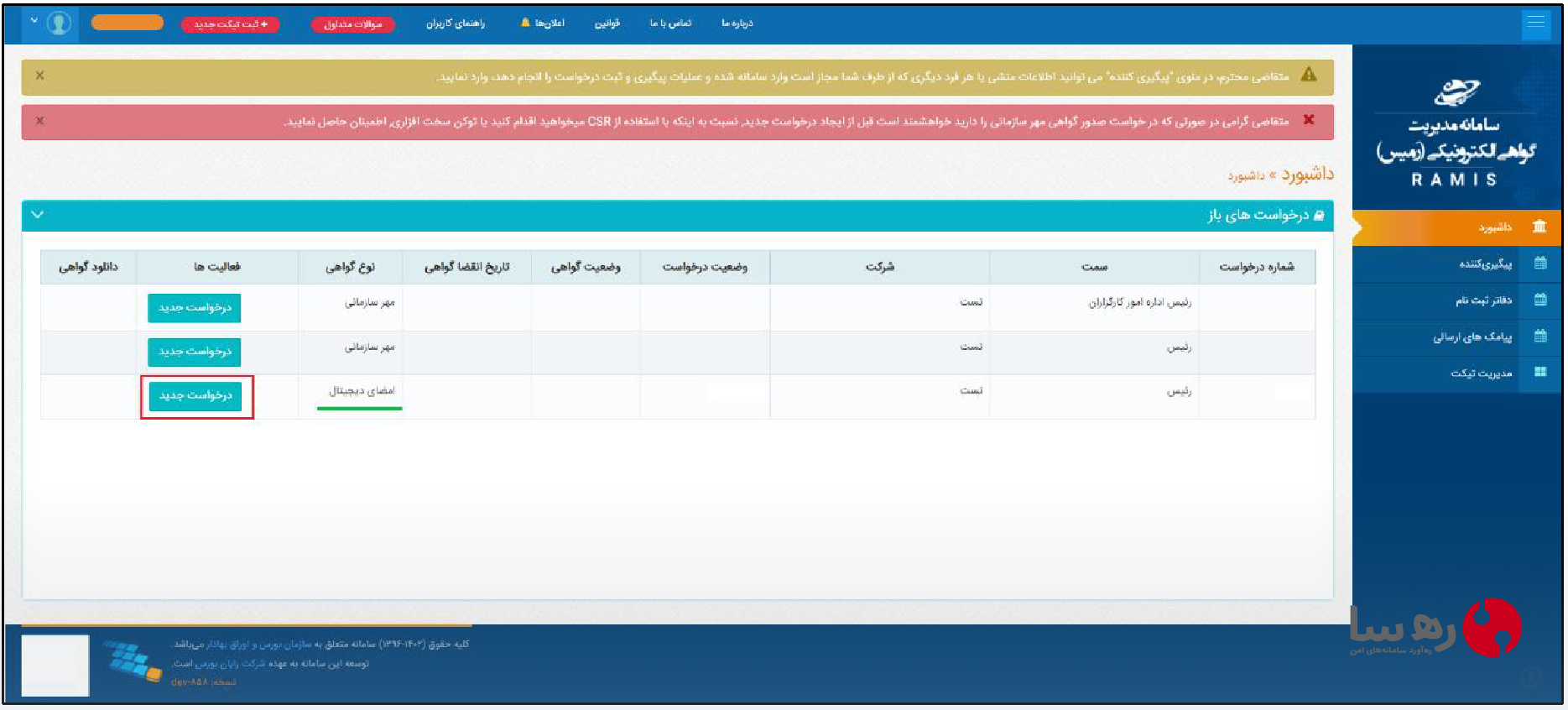Click the نوع گواهی column header

pyautogui.click(x=350, y=267)
